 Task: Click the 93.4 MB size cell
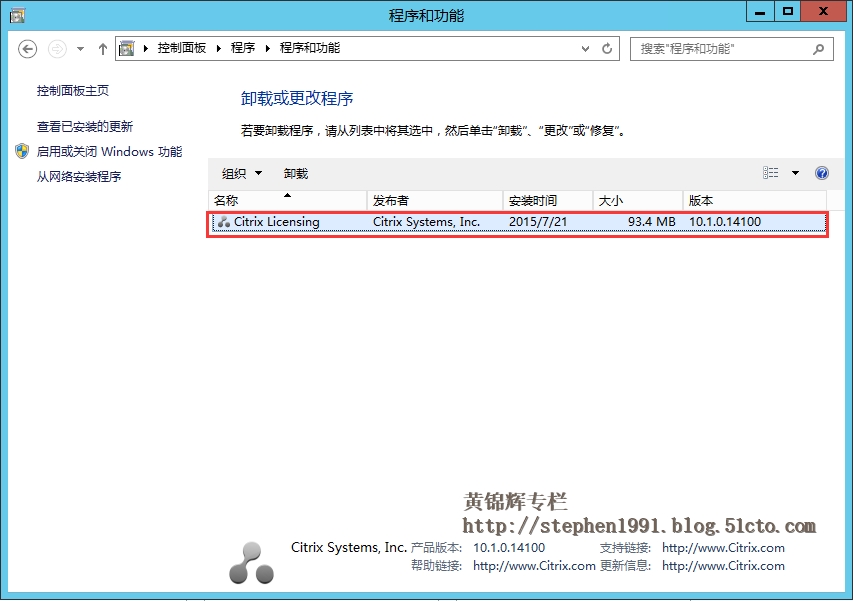click(652, 222)
